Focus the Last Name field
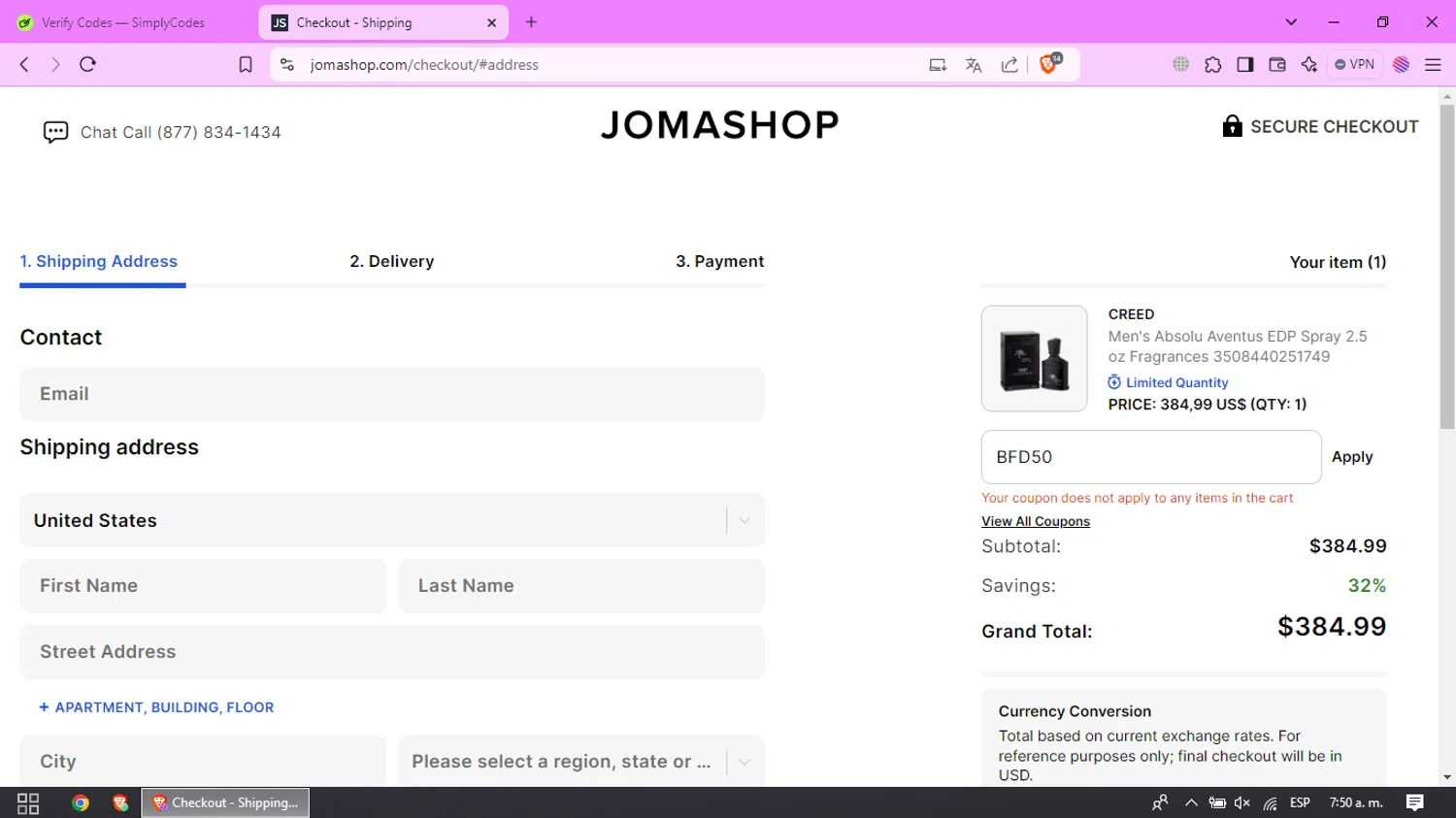The width and height of the screenshot is (1456, 818). pyautogui.click(x=581, y=586)
